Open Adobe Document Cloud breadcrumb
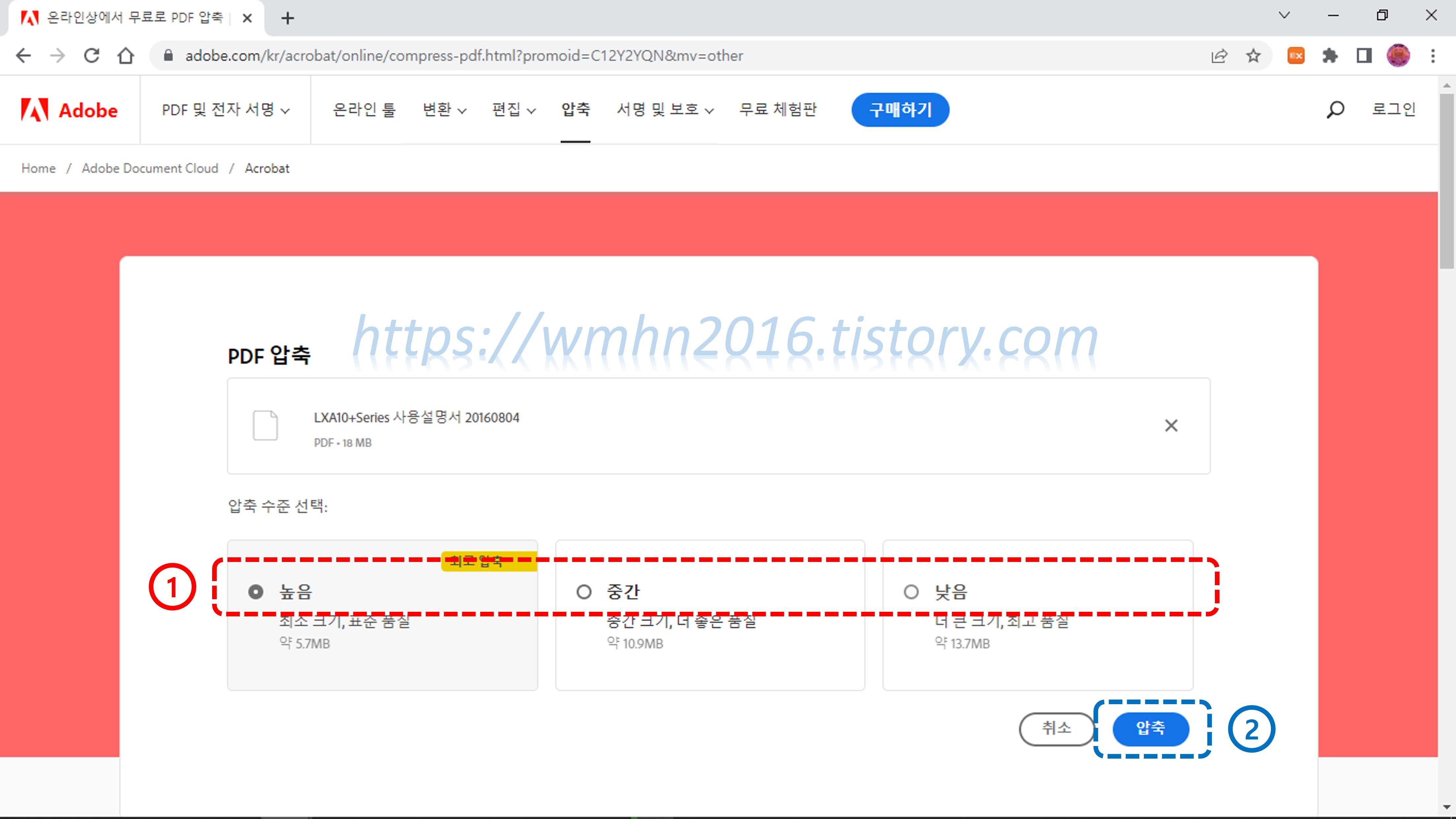 (150, 168)
